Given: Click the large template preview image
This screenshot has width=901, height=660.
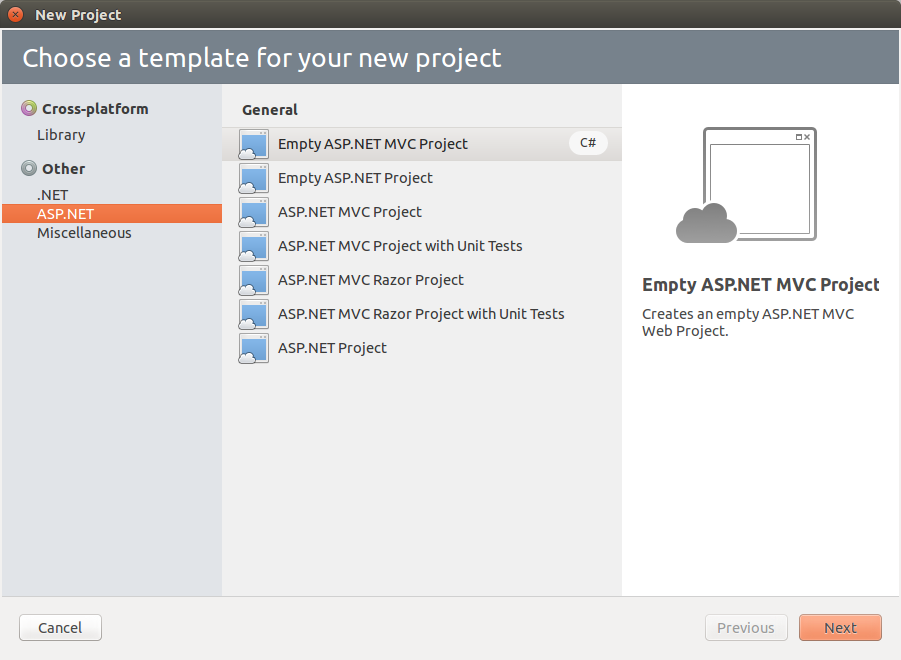Looking at the screenshot, I should pyautogui.click(x=747, y=185).
